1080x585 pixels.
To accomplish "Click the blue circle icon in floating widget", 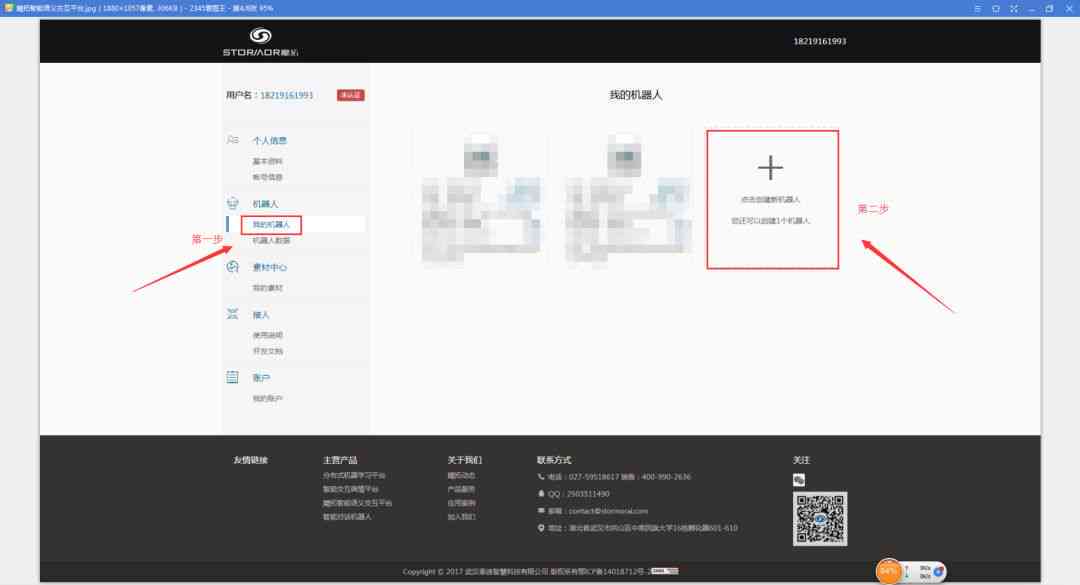I will (938, 572).
